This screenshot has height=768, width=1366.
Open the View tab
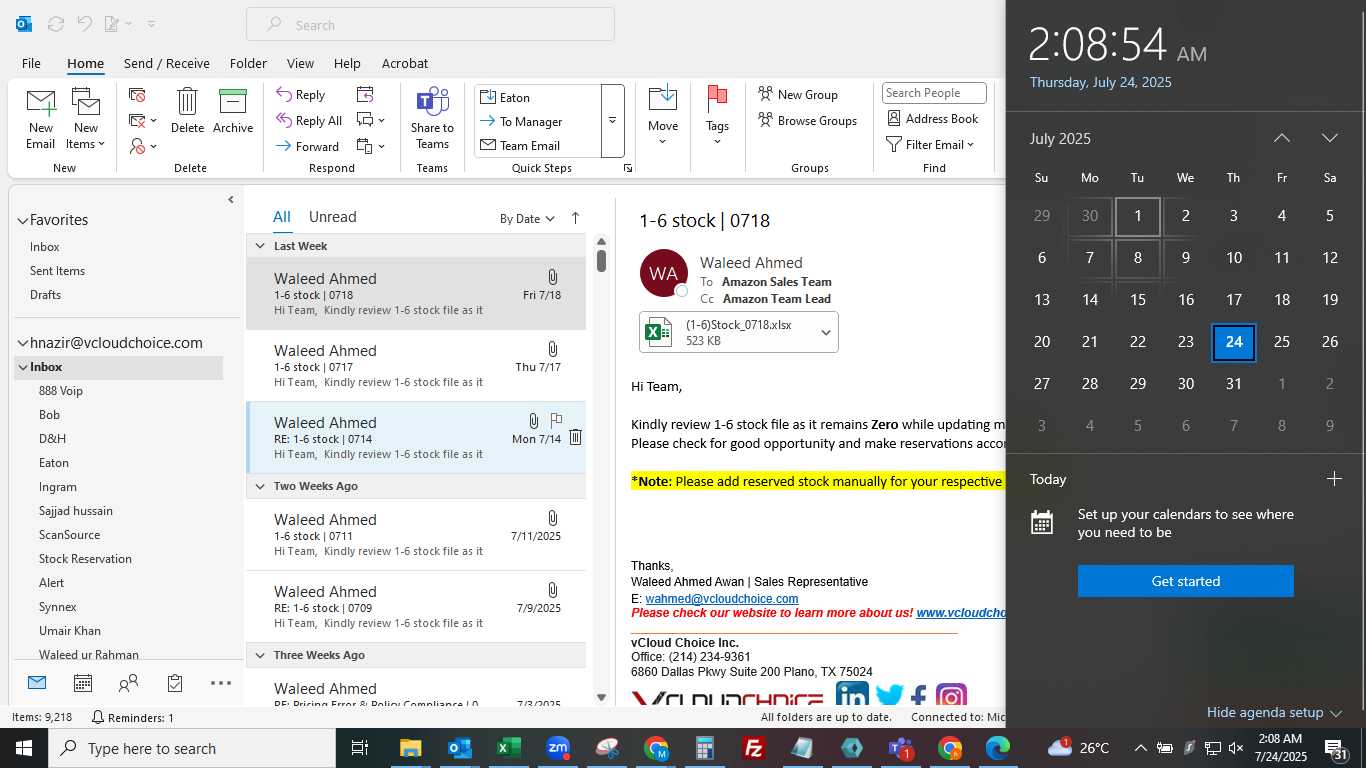300,63
